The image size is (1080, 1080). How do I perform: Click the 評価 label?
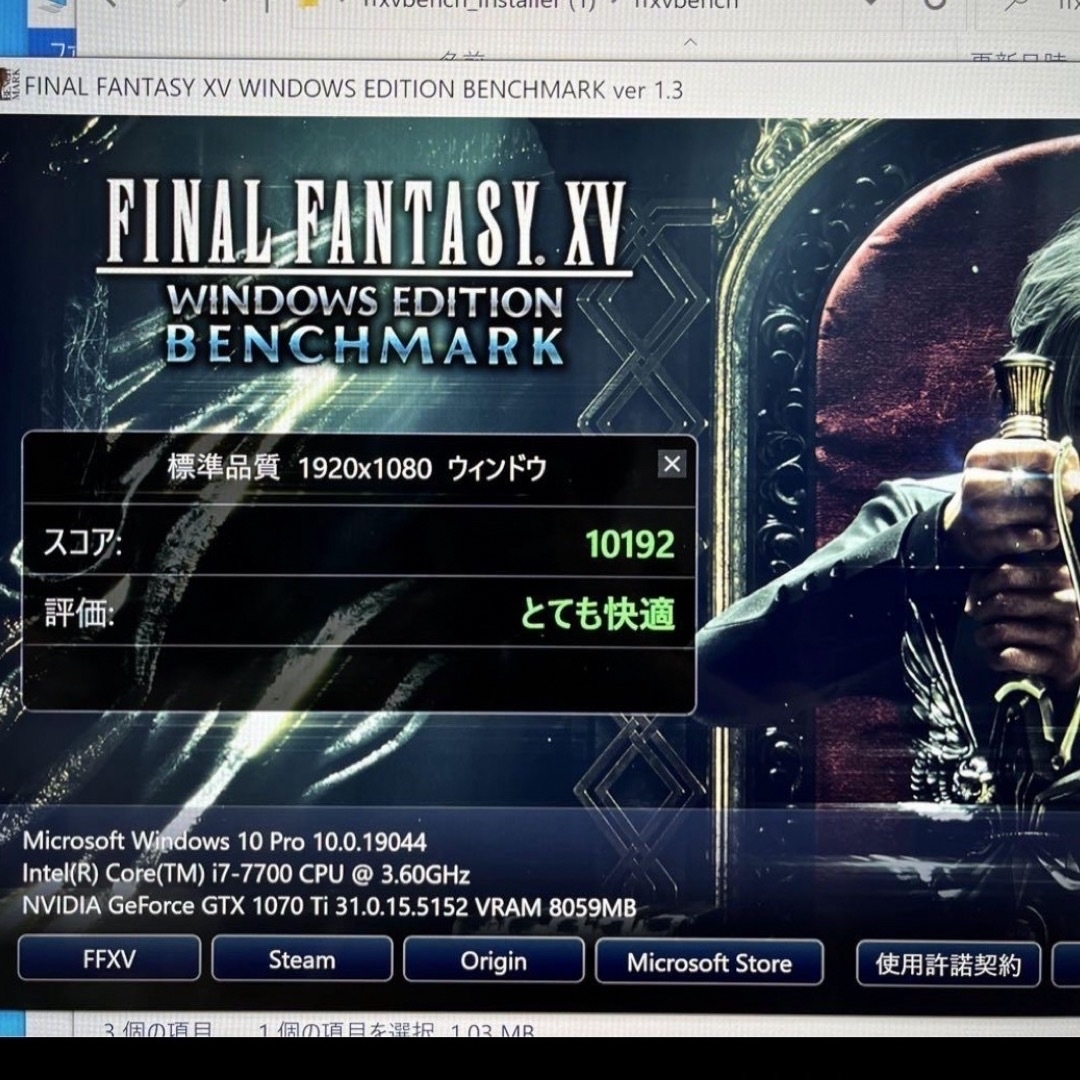79,612
